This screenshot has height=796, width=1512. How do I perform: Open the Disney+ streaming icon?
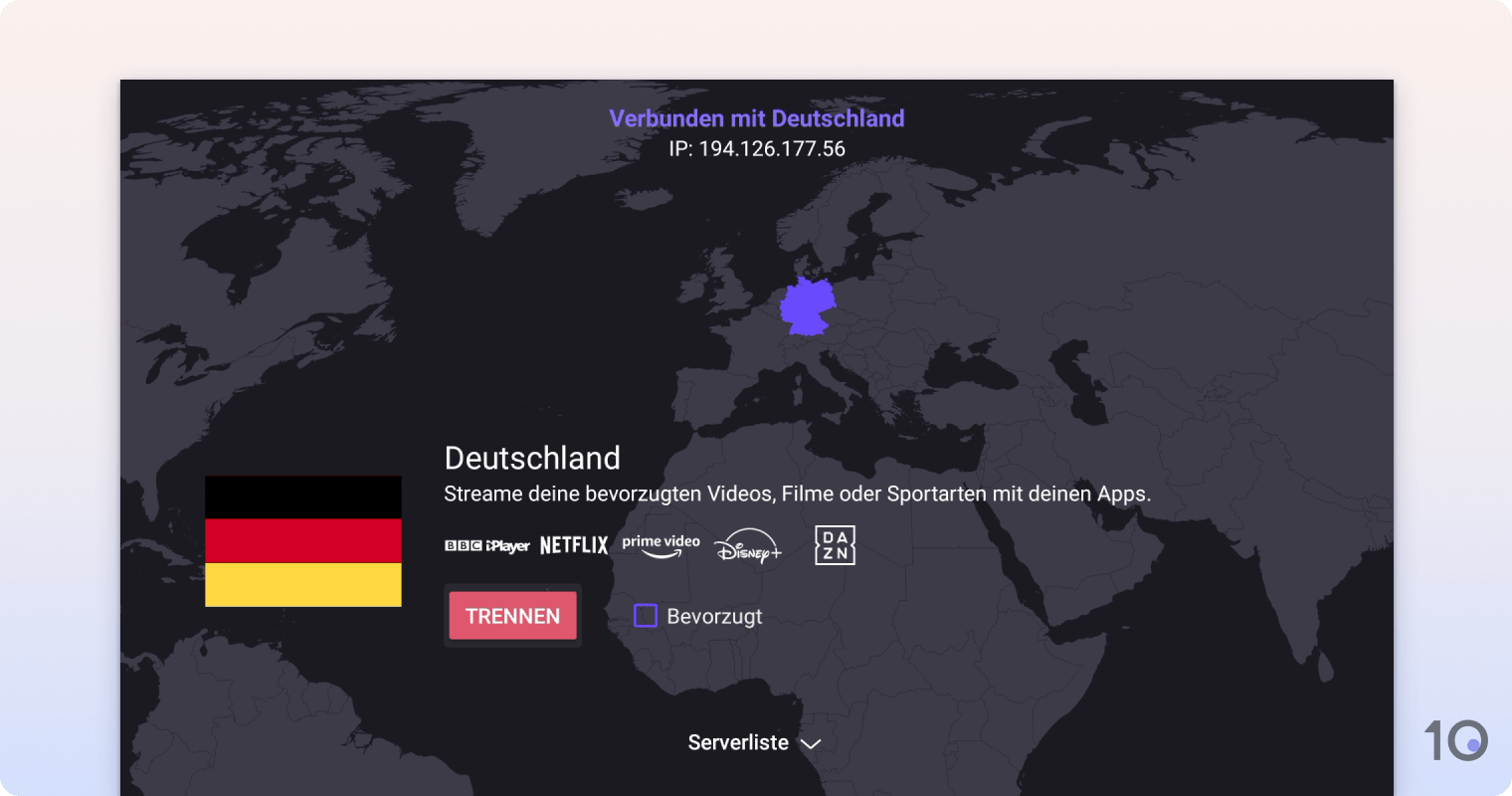pyautogui.click(x=747, y=545)
